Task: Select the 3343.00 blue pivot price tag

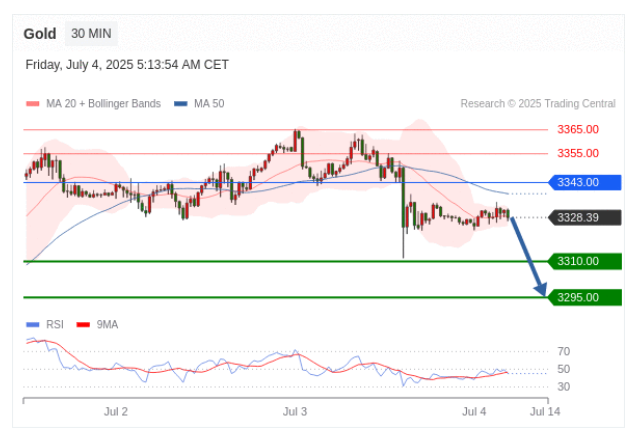Action: [x=584, y=182]
